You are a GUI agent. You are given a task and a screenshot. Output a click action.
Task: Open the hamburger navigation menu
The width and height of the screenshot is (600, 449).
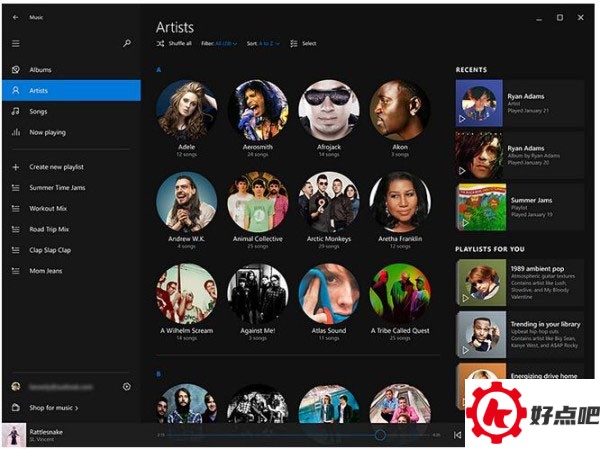click(15, 43)
